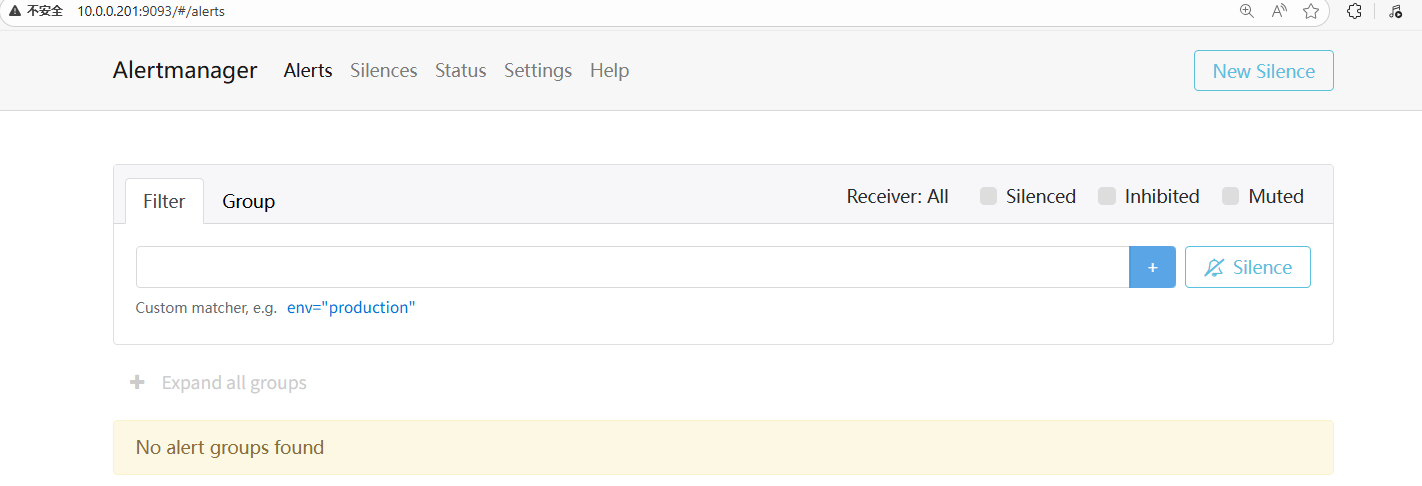
Task: Click the plus icon beside Expand all groups
Action: pos(137,382)
